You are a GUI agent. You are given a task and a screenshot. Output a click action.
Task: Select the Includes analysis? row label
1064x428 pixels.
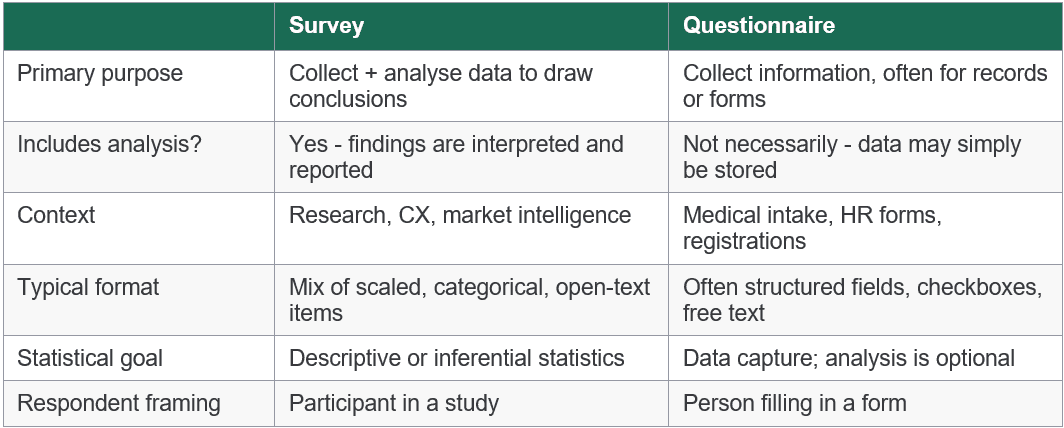pos(110,145)
